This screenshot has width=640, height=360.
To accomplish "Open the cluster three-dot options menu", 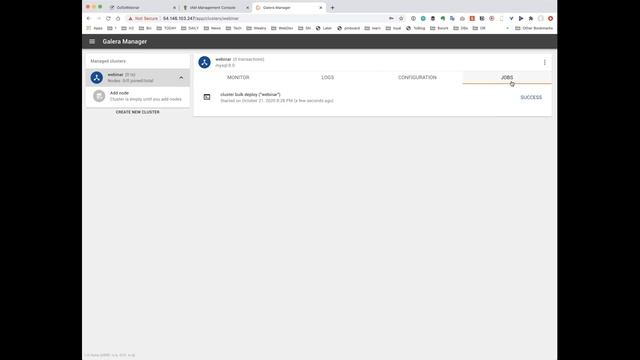I will [x=544, y=62].
